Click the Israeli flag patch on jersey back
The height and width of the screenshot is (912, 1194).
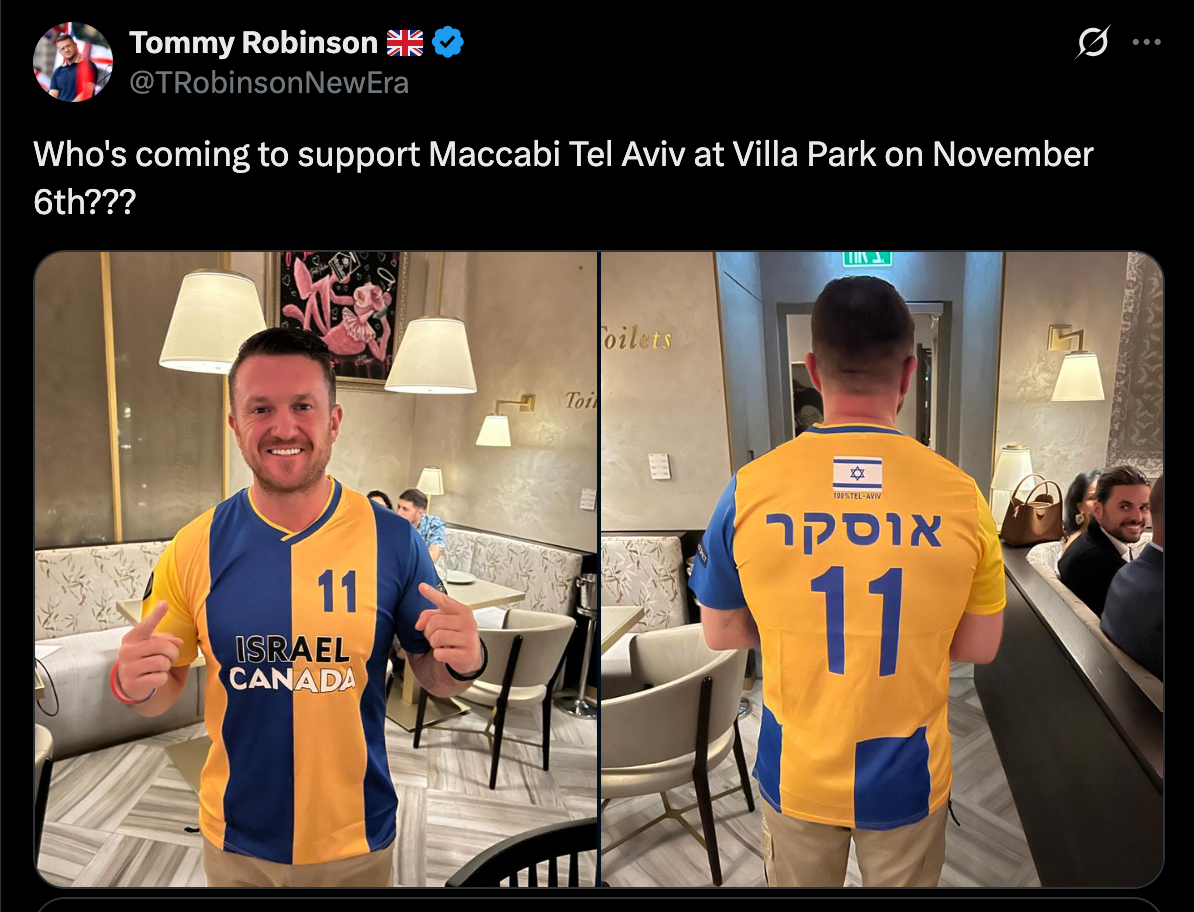coord(857,474)
